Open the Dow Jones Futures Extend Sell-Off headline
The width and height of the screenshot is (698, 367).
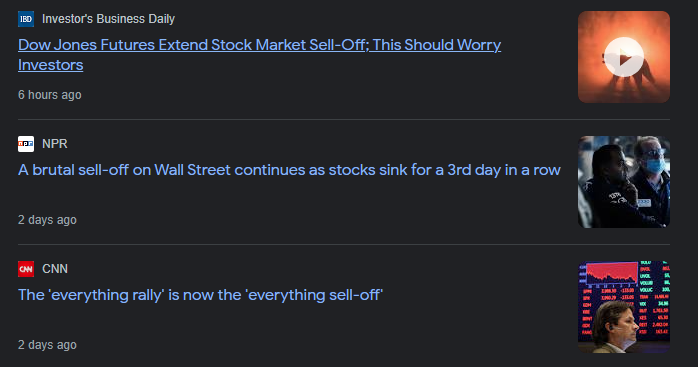point(260,55)
